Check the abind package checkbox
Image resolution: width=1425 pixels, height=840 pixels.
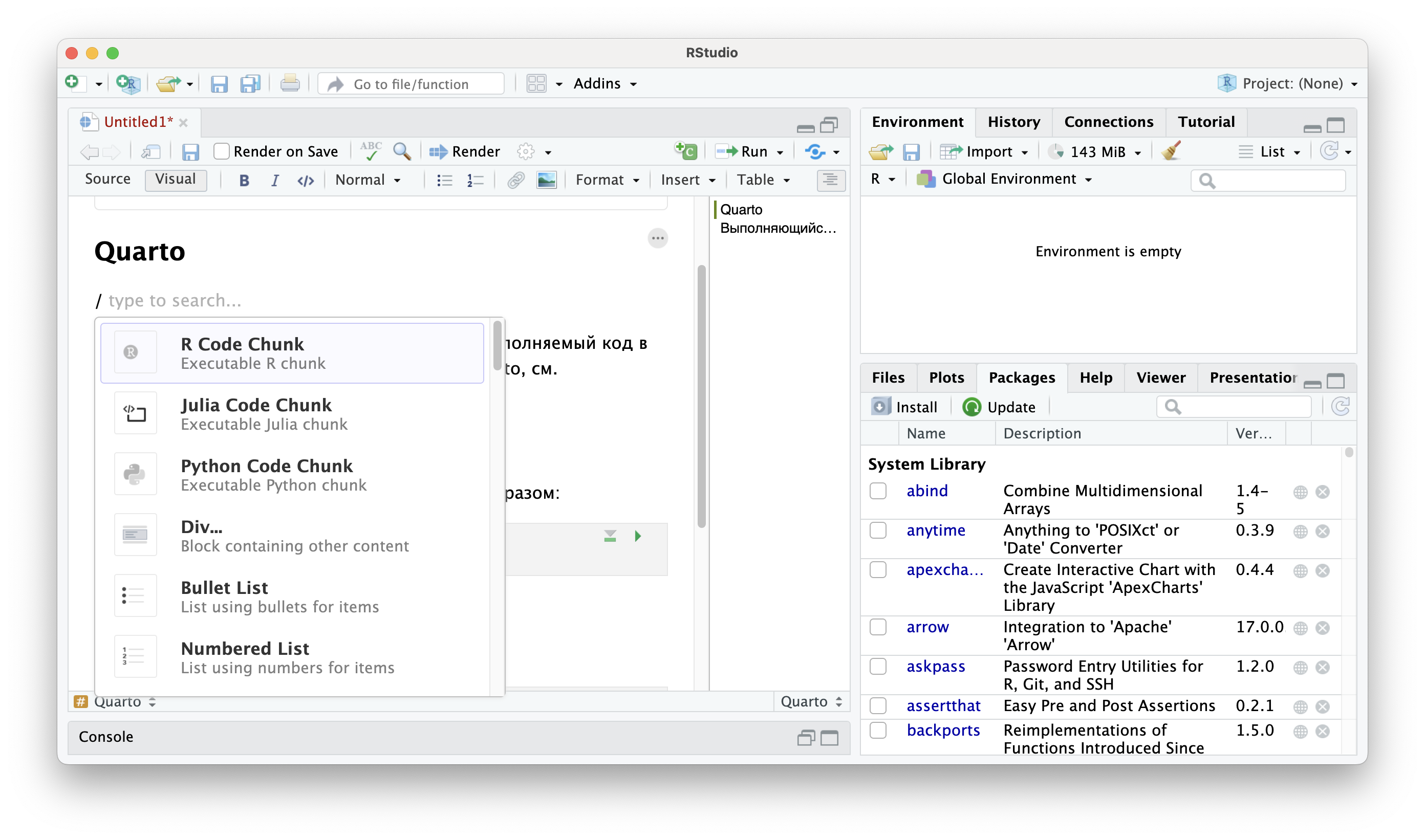(878, 491)
